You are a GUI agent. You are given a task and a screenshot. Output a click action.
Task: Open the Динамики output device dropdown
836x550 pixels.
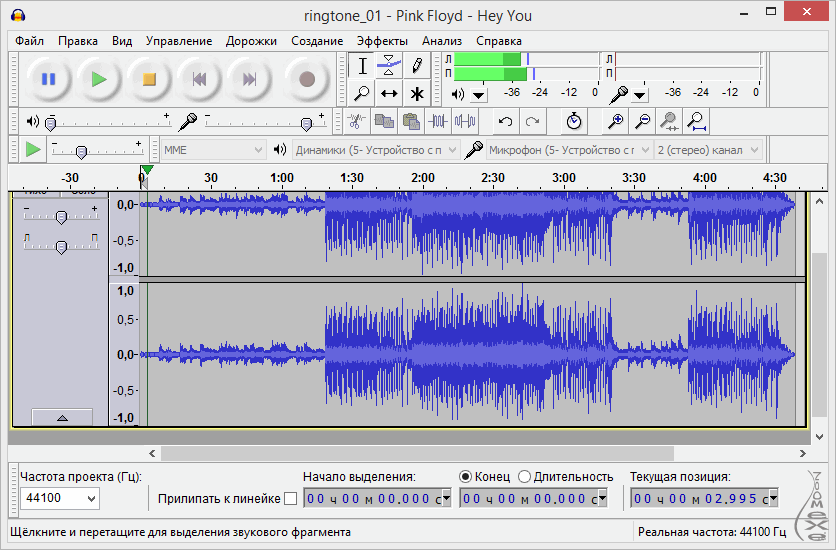coord(376,150)
